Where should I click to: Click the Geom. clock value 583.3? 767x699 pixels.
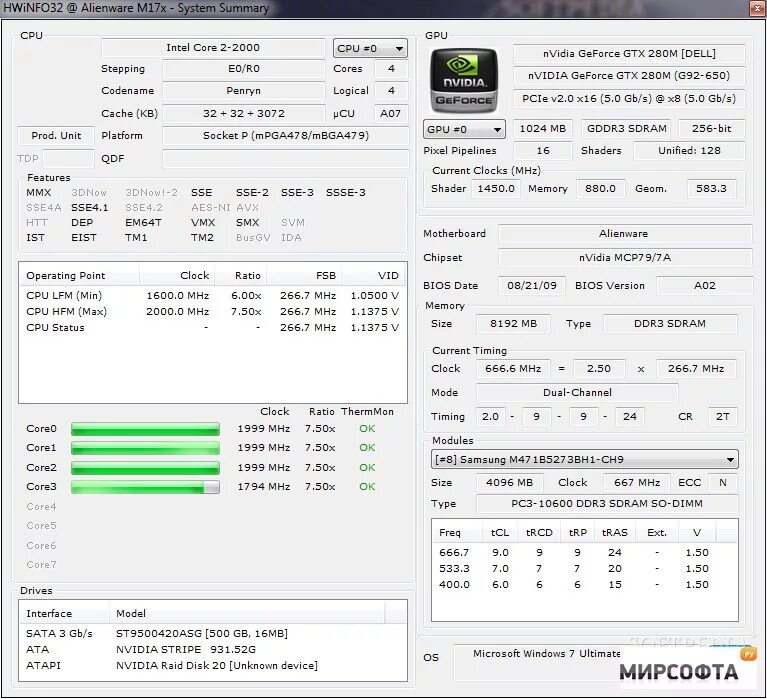[x=711, y=189]
